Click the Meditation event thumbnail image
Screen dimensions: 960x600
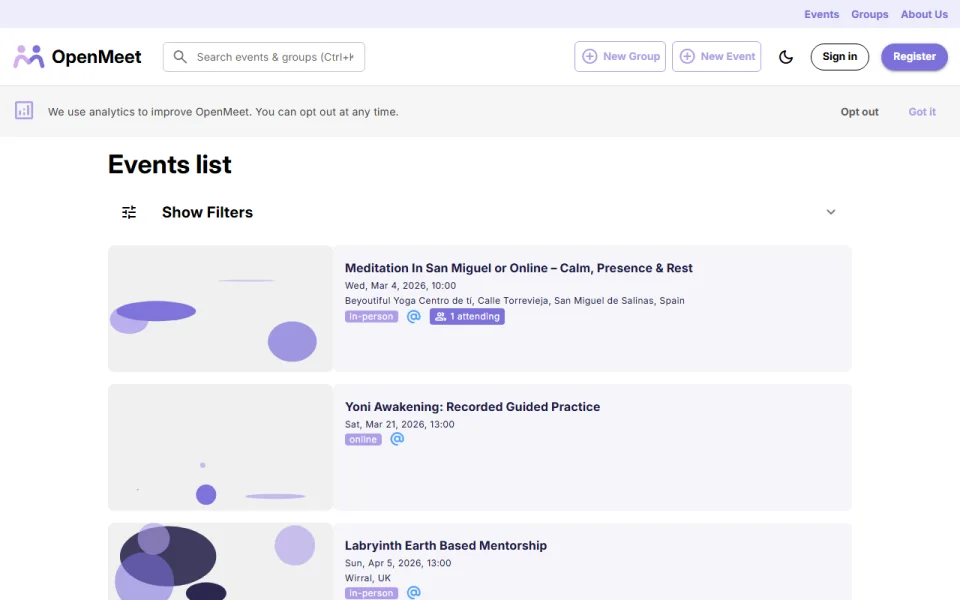(220, 309)
